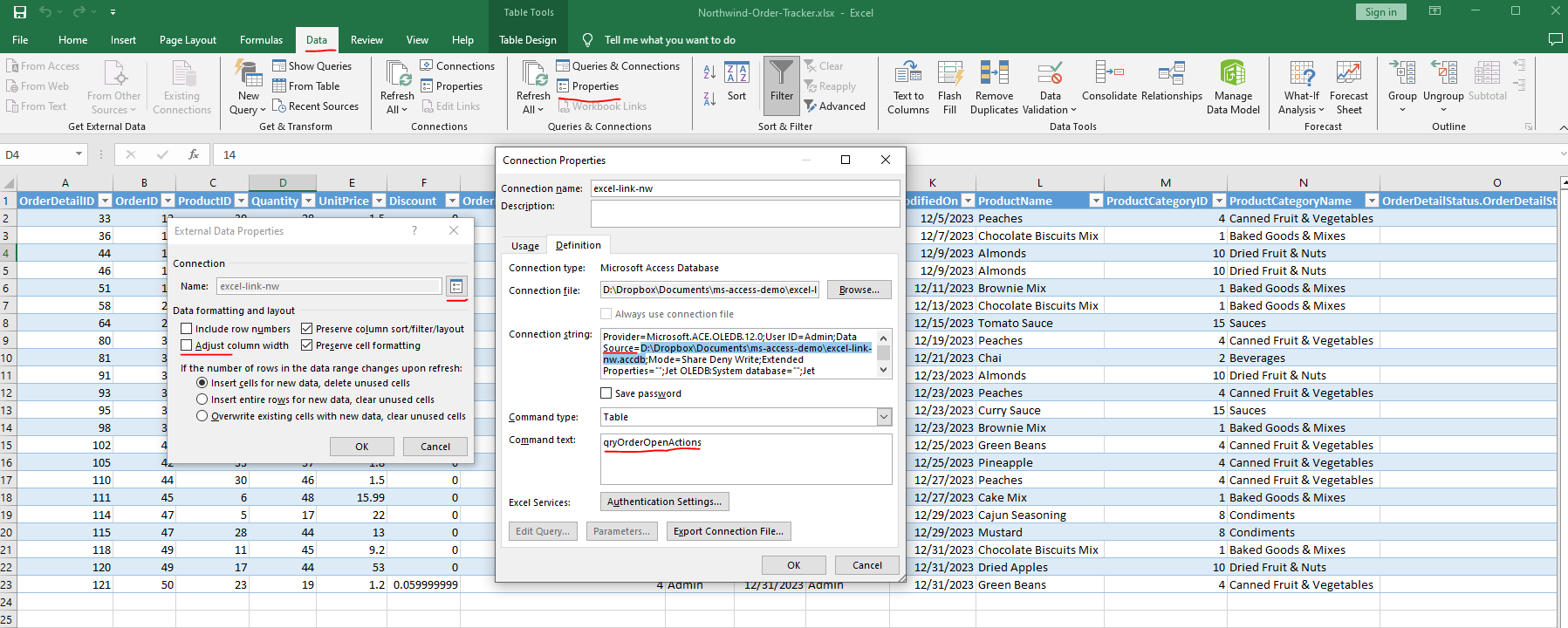Click Manage Data Model
This screenshot has height=628, width=1568.
1233,87
